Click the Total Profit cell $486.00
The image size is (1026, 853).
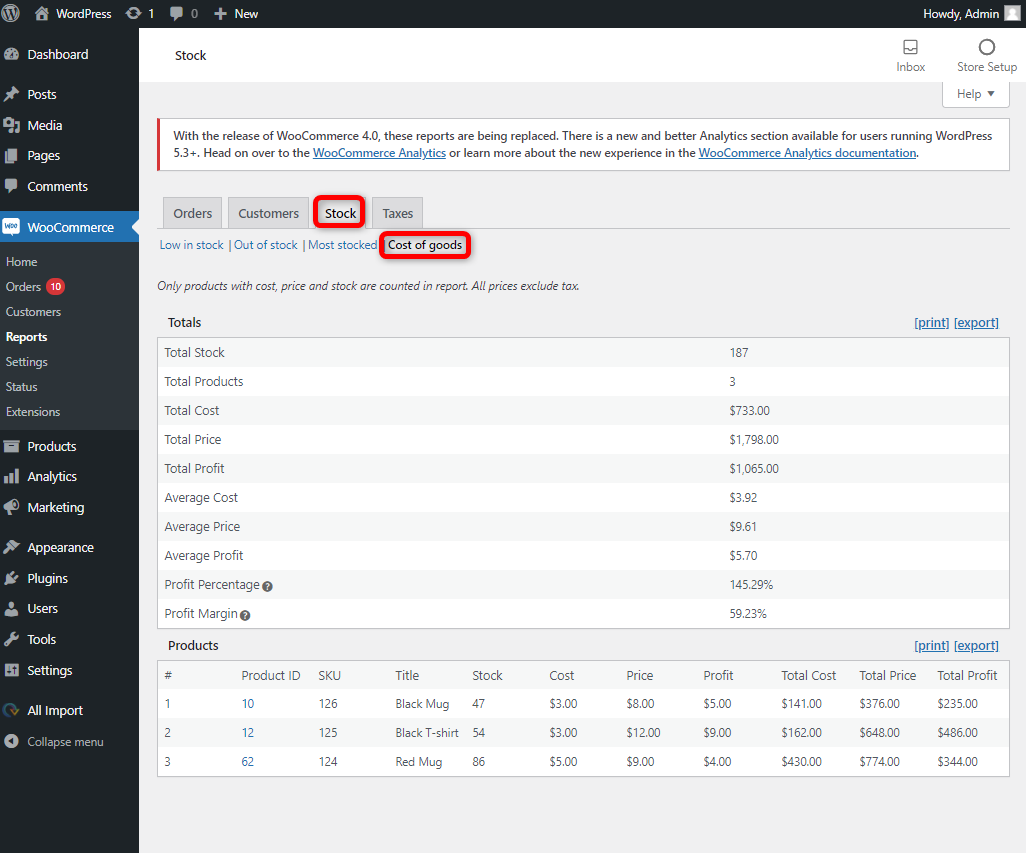pyautogui.click(x=957, y=733)
